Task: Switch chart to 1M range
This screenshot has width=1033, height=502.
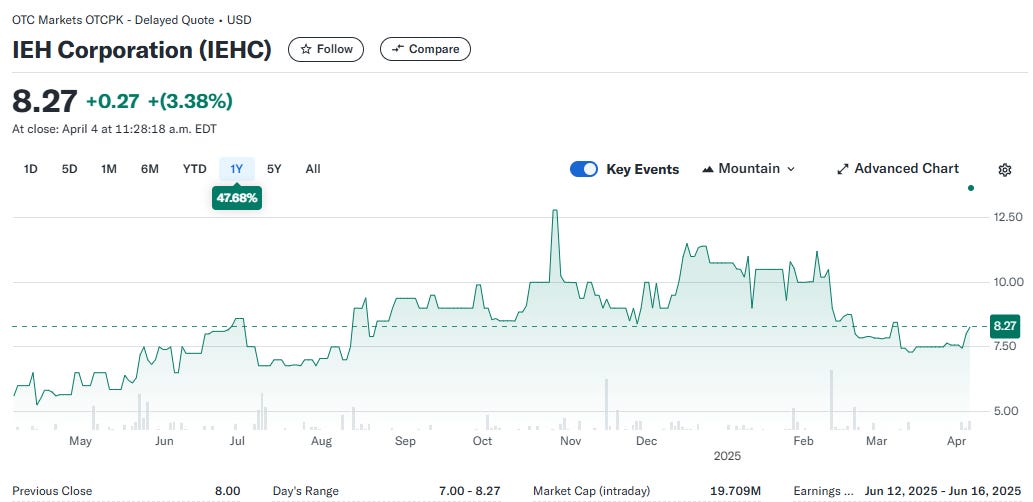Action: (109, 169)
